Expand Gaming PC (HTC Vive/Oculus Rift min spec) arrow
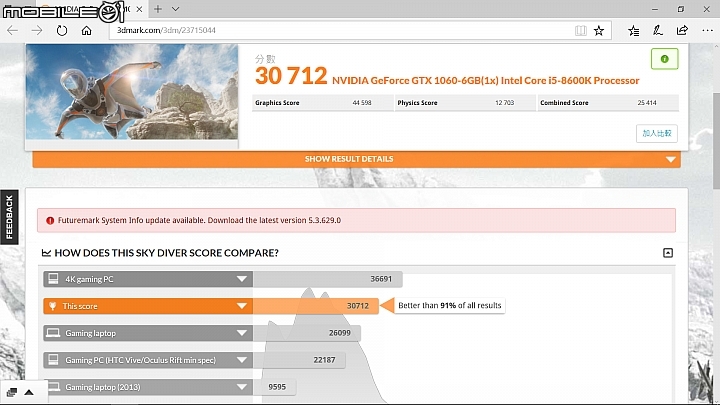The width and height of the screenshot is (720, 405). click(242, 360)
